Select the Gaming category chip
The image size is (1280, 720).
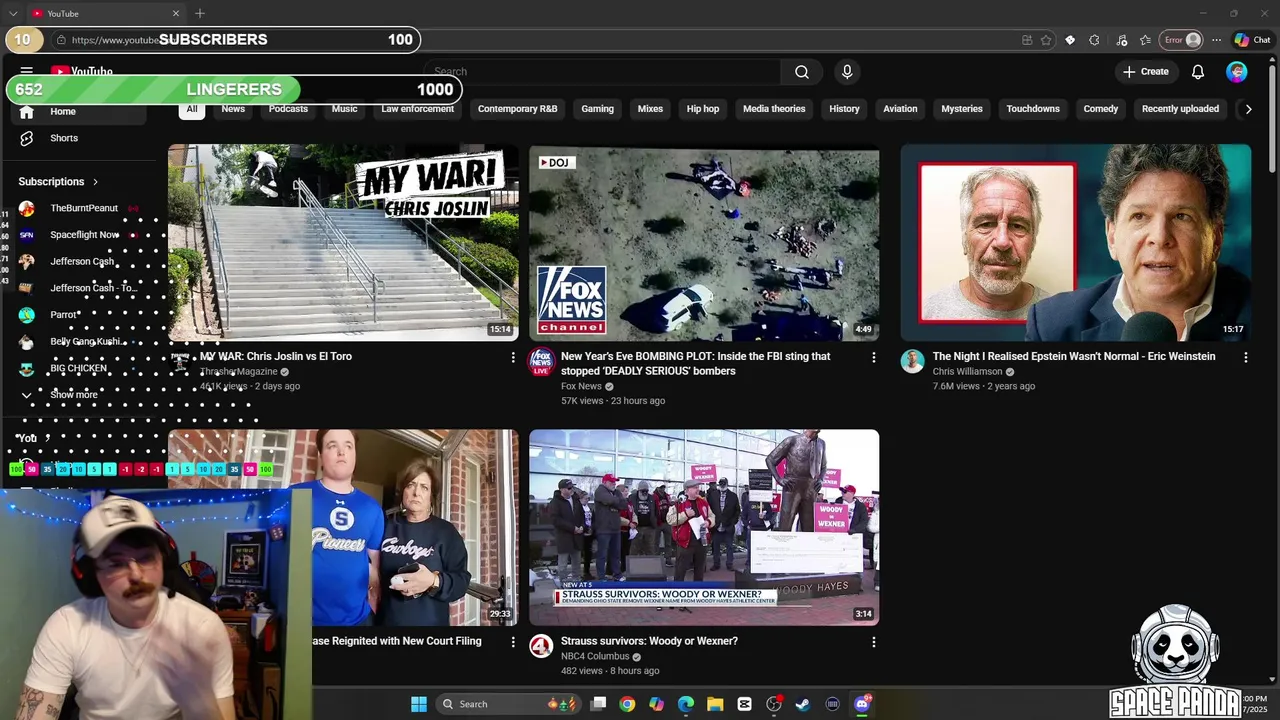(597, 109)
